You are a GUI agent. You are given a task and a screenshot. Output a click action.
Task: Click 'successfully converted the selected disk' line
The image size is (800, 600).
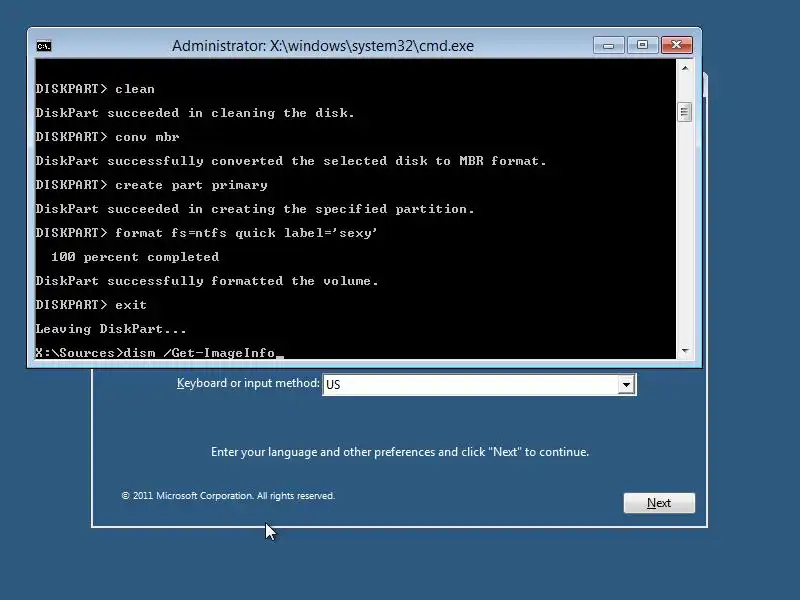pyautogui.click(x=291, y=161)
